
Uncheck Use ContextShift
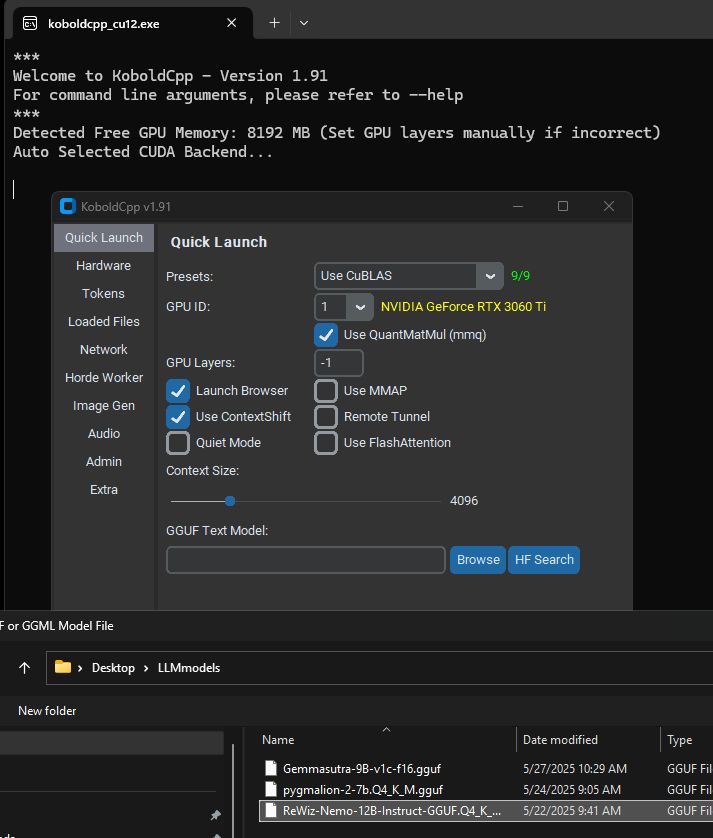pos(178,417)
